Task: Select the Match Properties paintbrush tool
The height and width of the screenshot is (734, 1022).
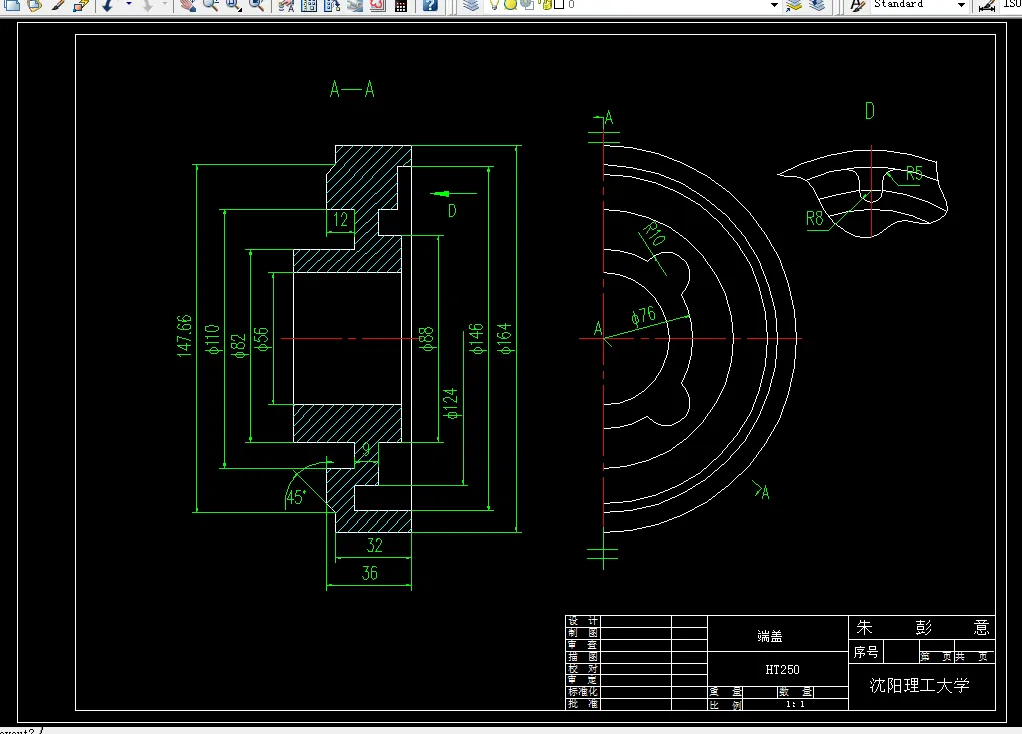Action: [59, 5]
